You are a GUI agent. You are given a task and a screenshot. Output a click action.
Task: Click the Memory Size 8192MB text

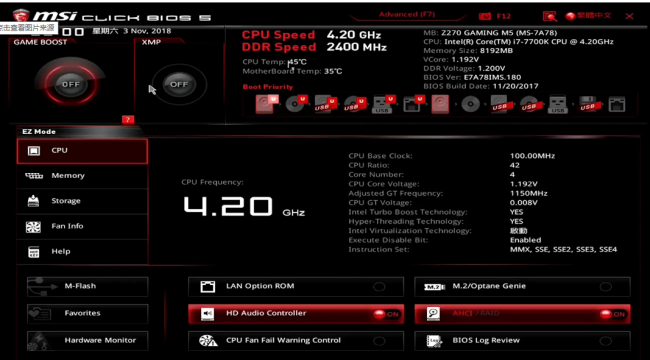click(x=468, y=51)
